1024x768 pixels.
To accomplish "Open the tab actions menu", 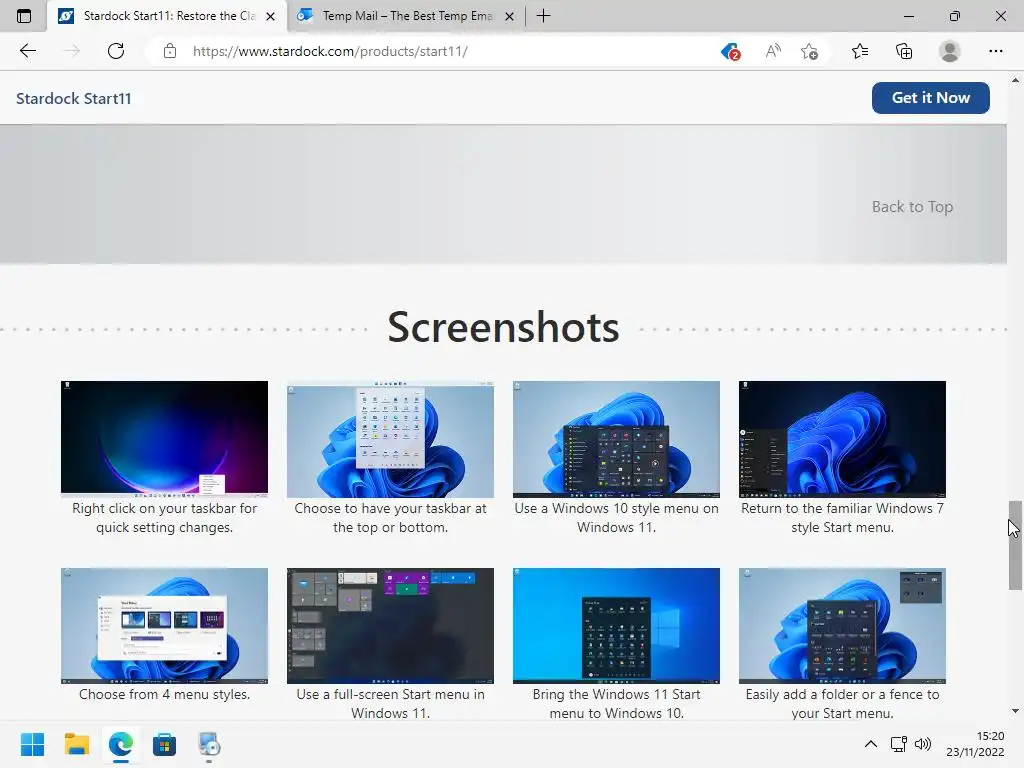I will pyautogui.click(x=24, y=16).
